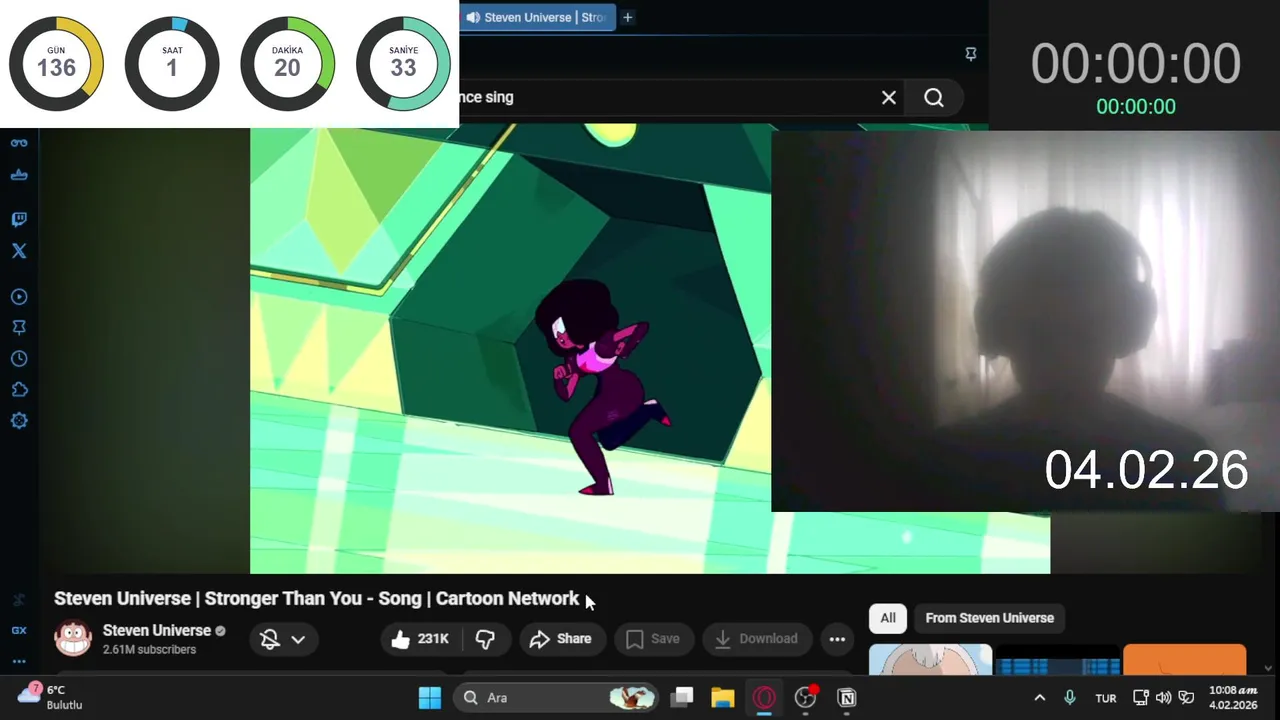The width and height of the screenshot is (1280, 720).
Task: Open the Steven Universe channel name link
Action: tap(156, 630)
